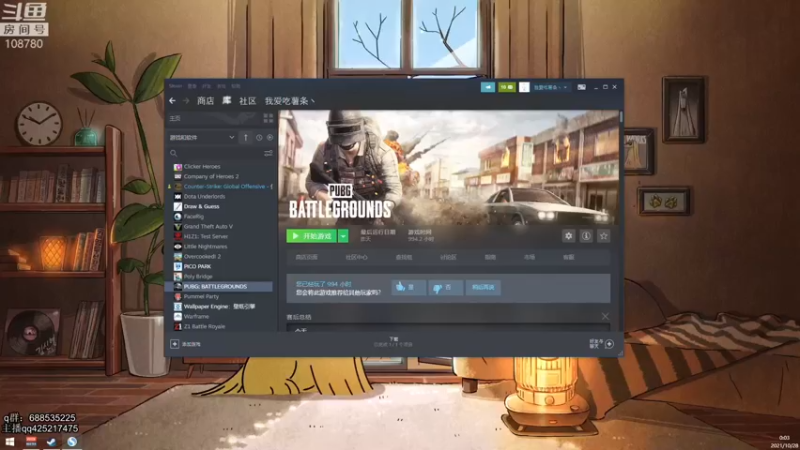Image resolution: width=800 pixels, height=450 pixels.
Task: Click the PUBG icon beside its list entry
Action: tap(178, 286)
